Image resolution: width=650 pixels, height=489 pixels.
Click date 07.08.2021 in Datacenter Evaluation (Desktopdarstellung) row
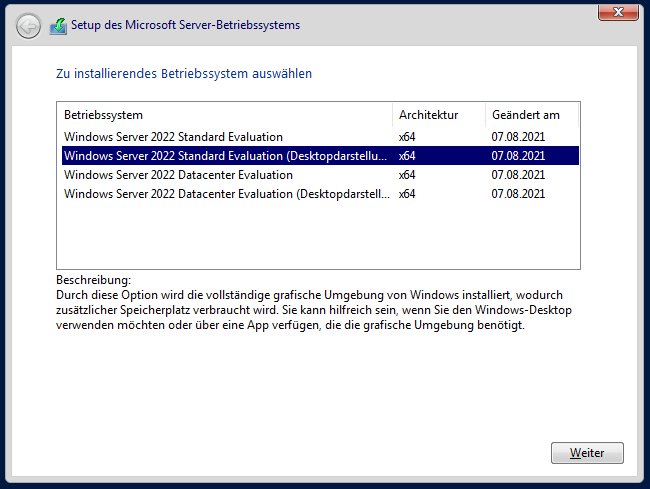click(518, 194)
